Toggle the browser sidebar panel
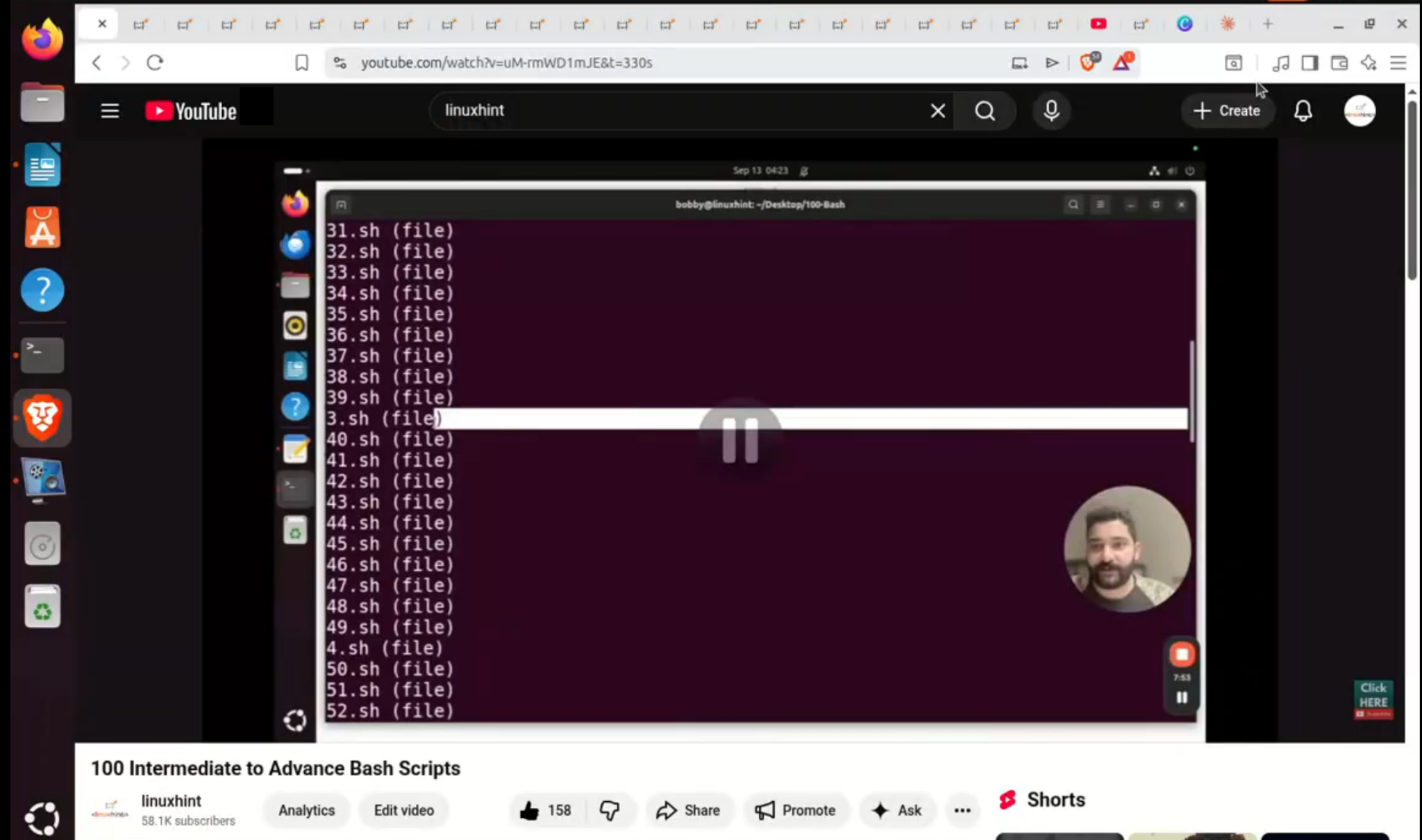This screenshot has width=1422, height=840. point(1310,62)
